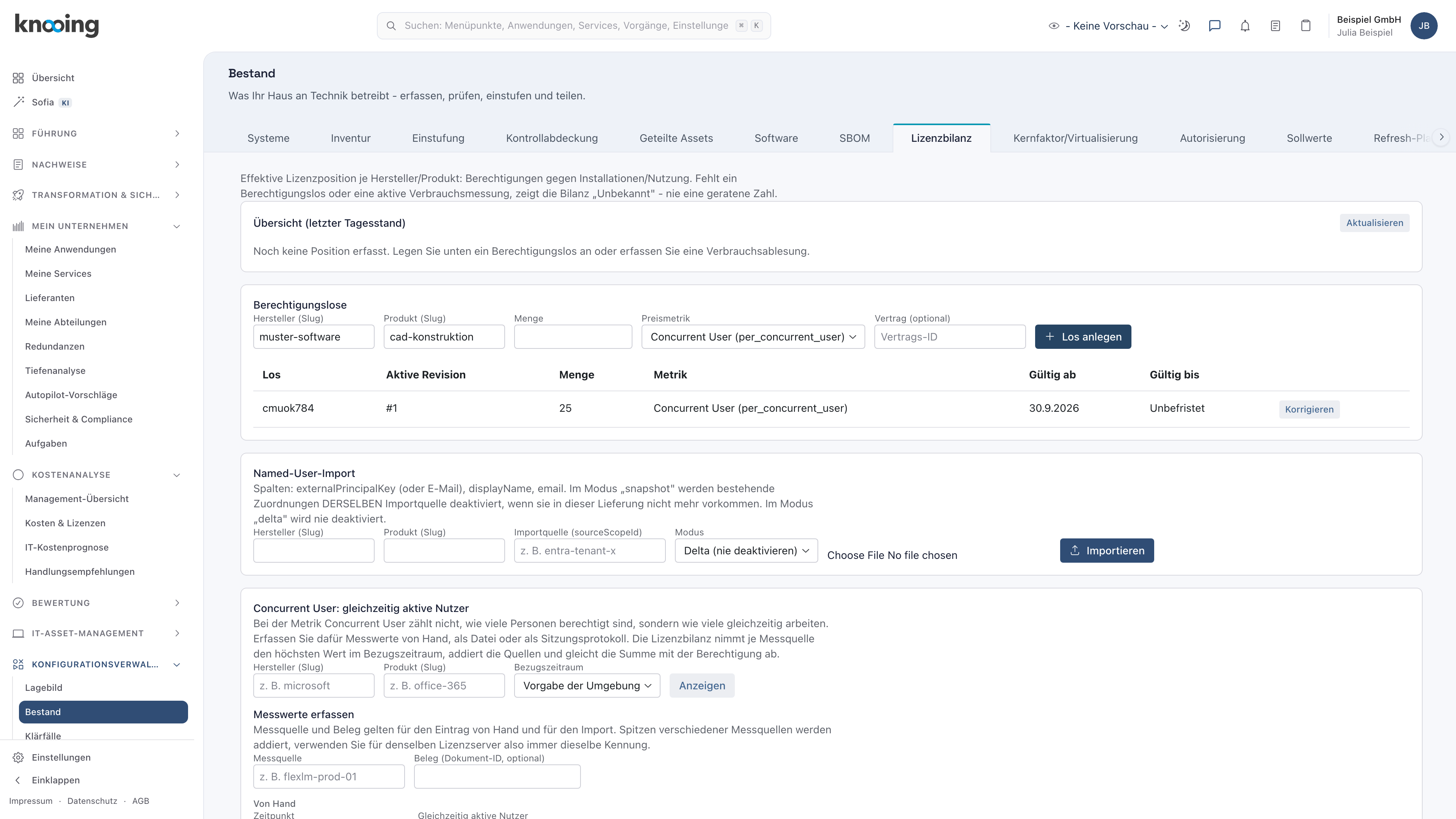Click the Führung section icon
The image size is (1456, 819).
pyautogui.click(x=18, y=133)
